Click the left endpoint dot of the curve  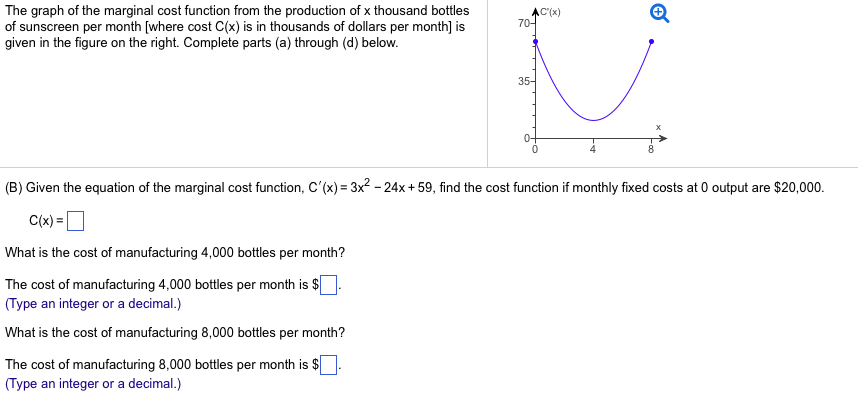(x=535, y=42)
